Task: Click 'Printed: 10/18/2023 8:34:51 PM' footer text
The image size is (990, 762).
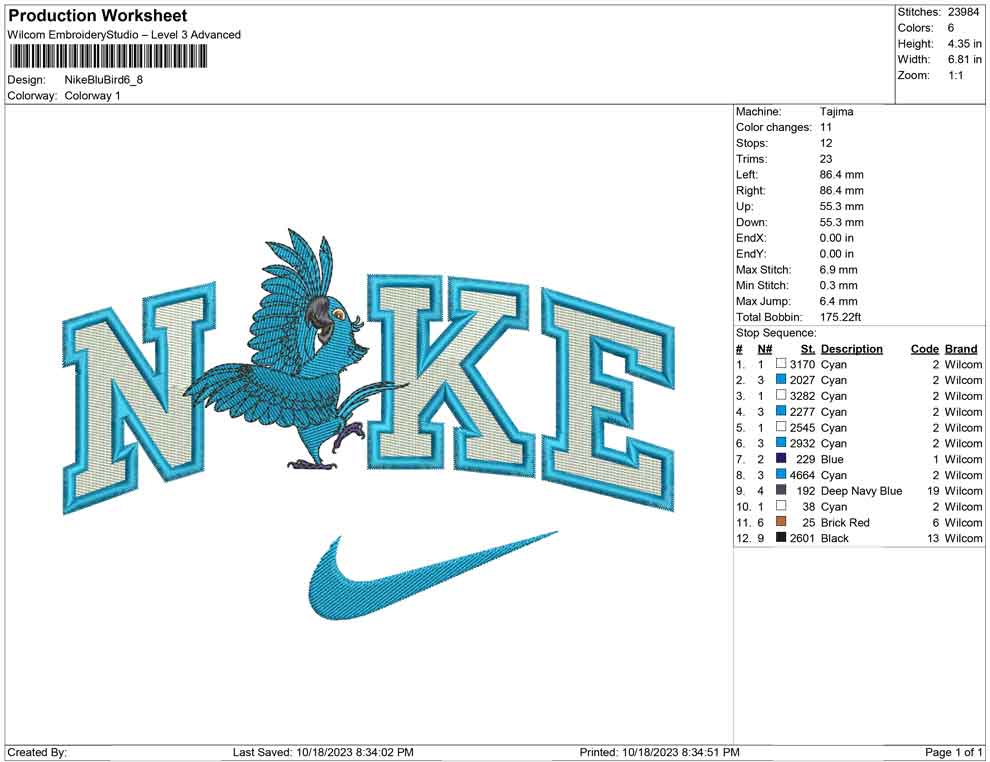Action: point(659,752)
